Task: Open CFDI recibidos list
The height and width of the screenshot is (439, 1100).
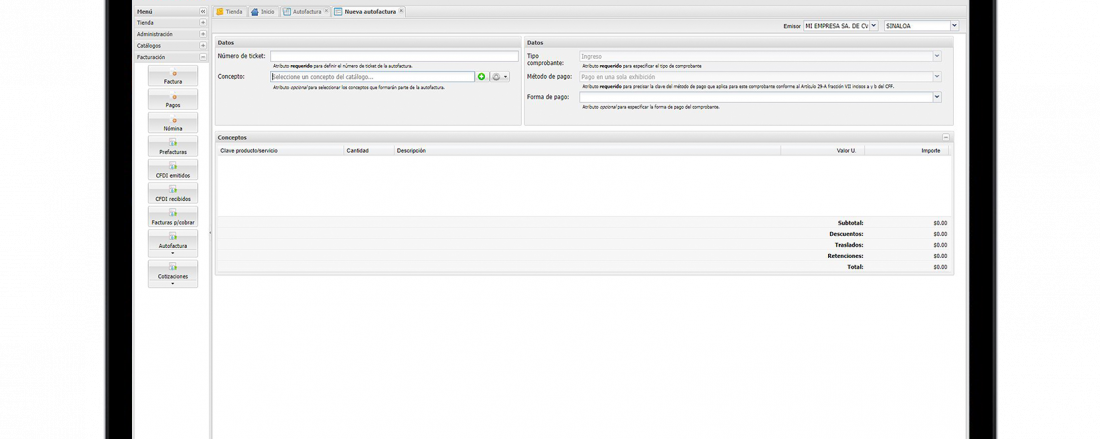Action: point(173,194)
